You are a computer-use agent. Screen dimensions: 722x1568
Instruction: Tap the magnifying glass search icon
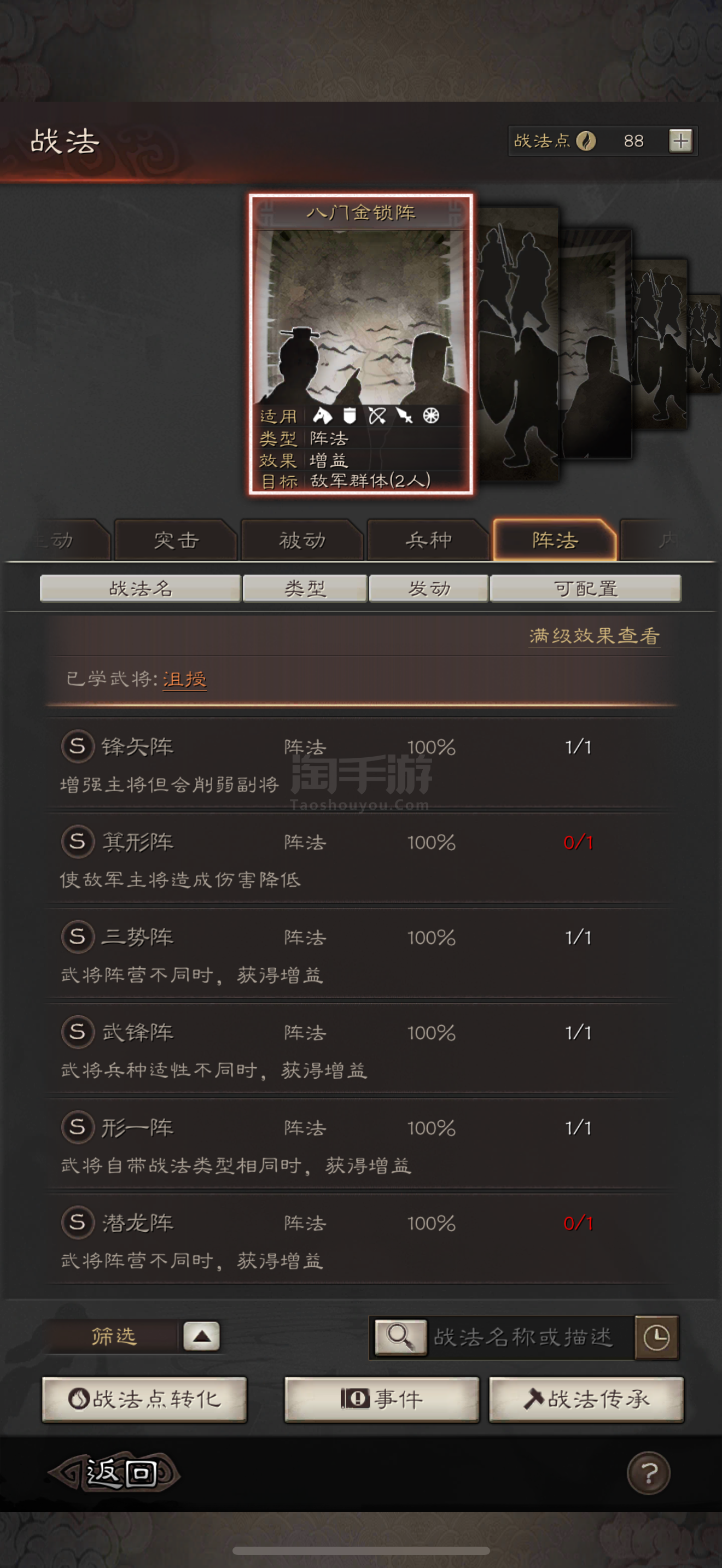[400, 1337]
